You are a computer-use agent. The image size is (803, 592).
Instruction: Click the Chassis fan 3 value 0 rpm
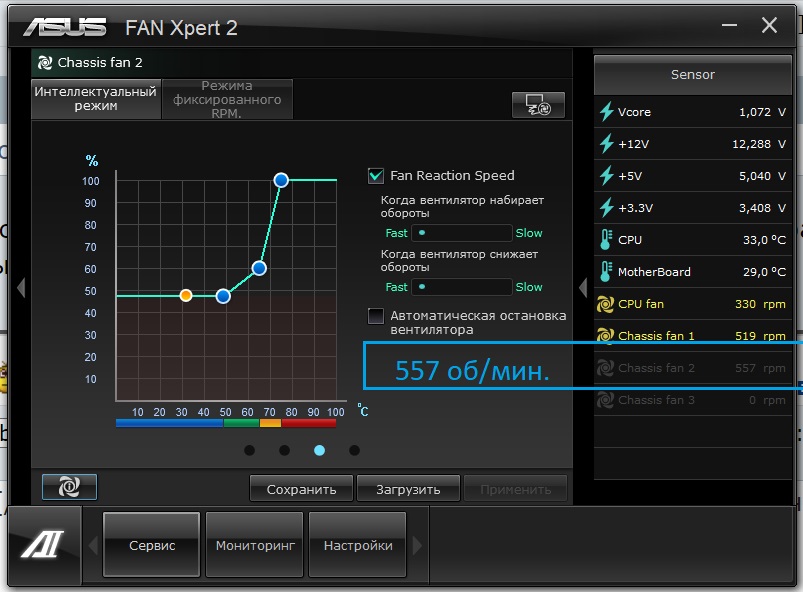coord(767,400)
